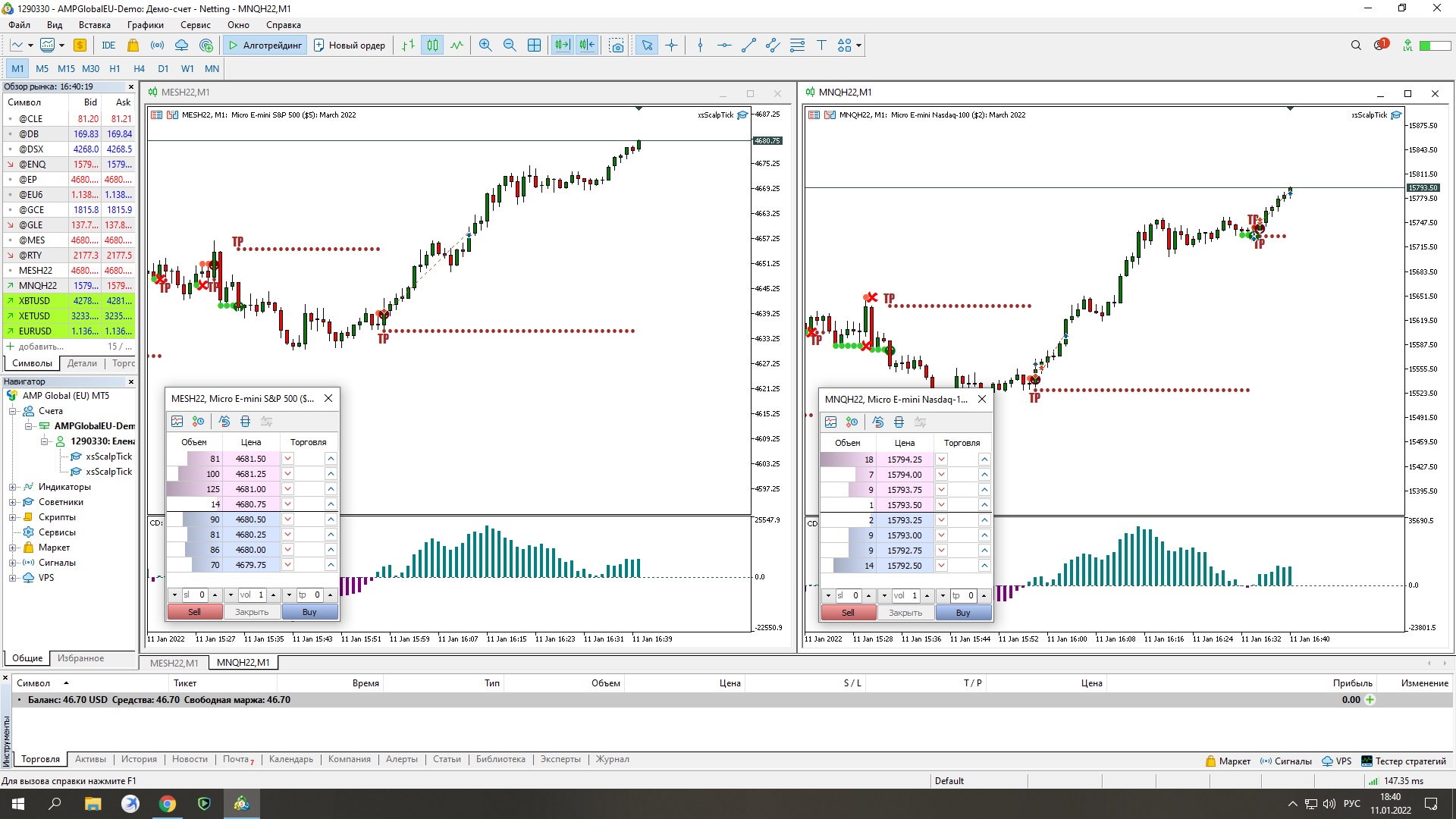Open the graphical objects dropdown arrow in the toolbar
Screen dimensions: 1456x819
[x=858, y=45]
